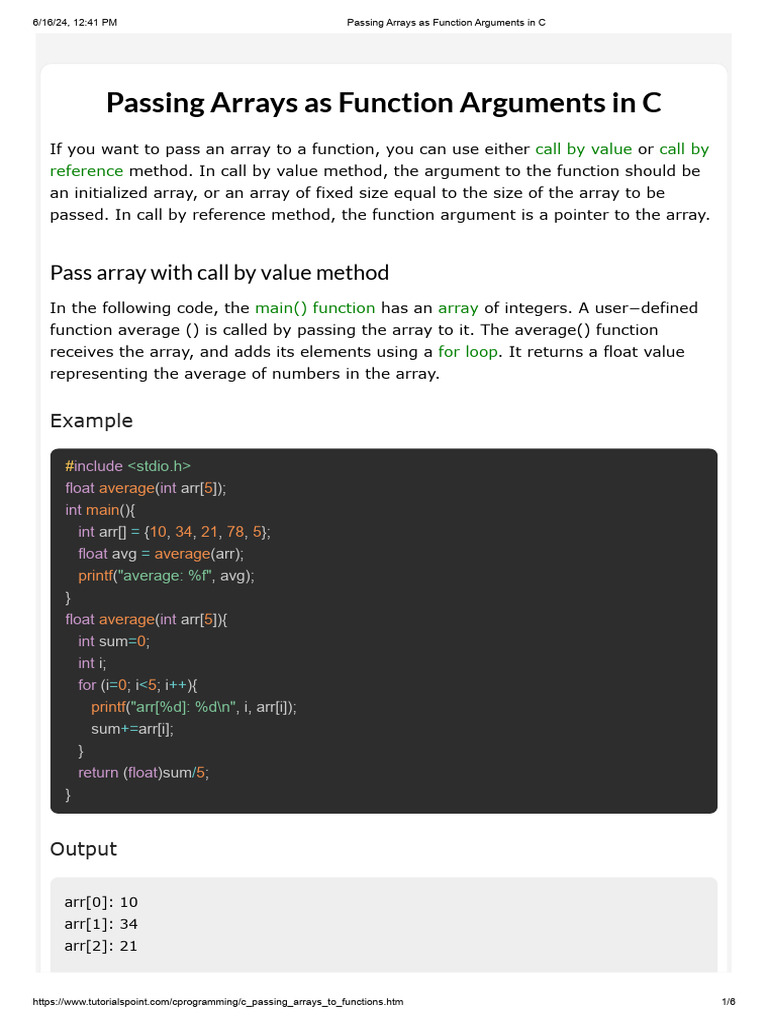This screenshot has width=768, height=1024.
Task: Click the large bold page title heading
Action: [x=384, y=103]
